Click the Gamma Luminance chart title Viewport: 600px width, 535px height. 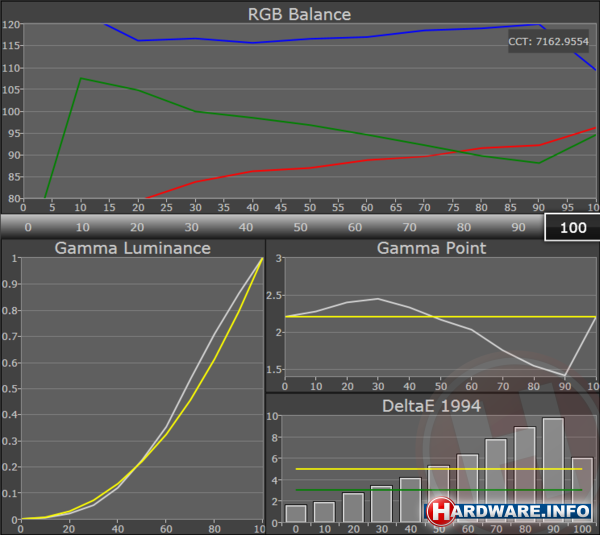132,248
